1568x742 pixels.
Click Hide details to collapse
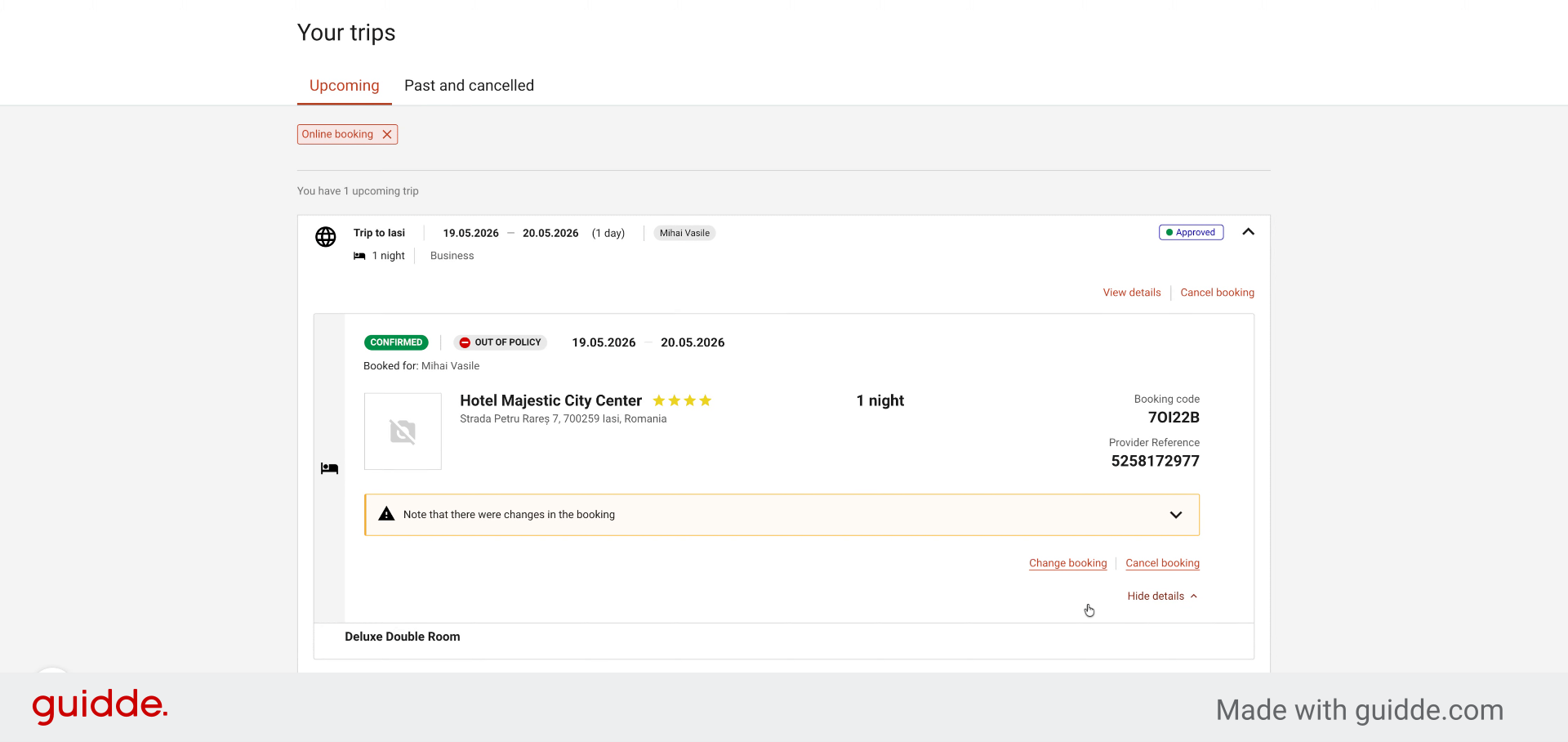[x=1162, y=597]
